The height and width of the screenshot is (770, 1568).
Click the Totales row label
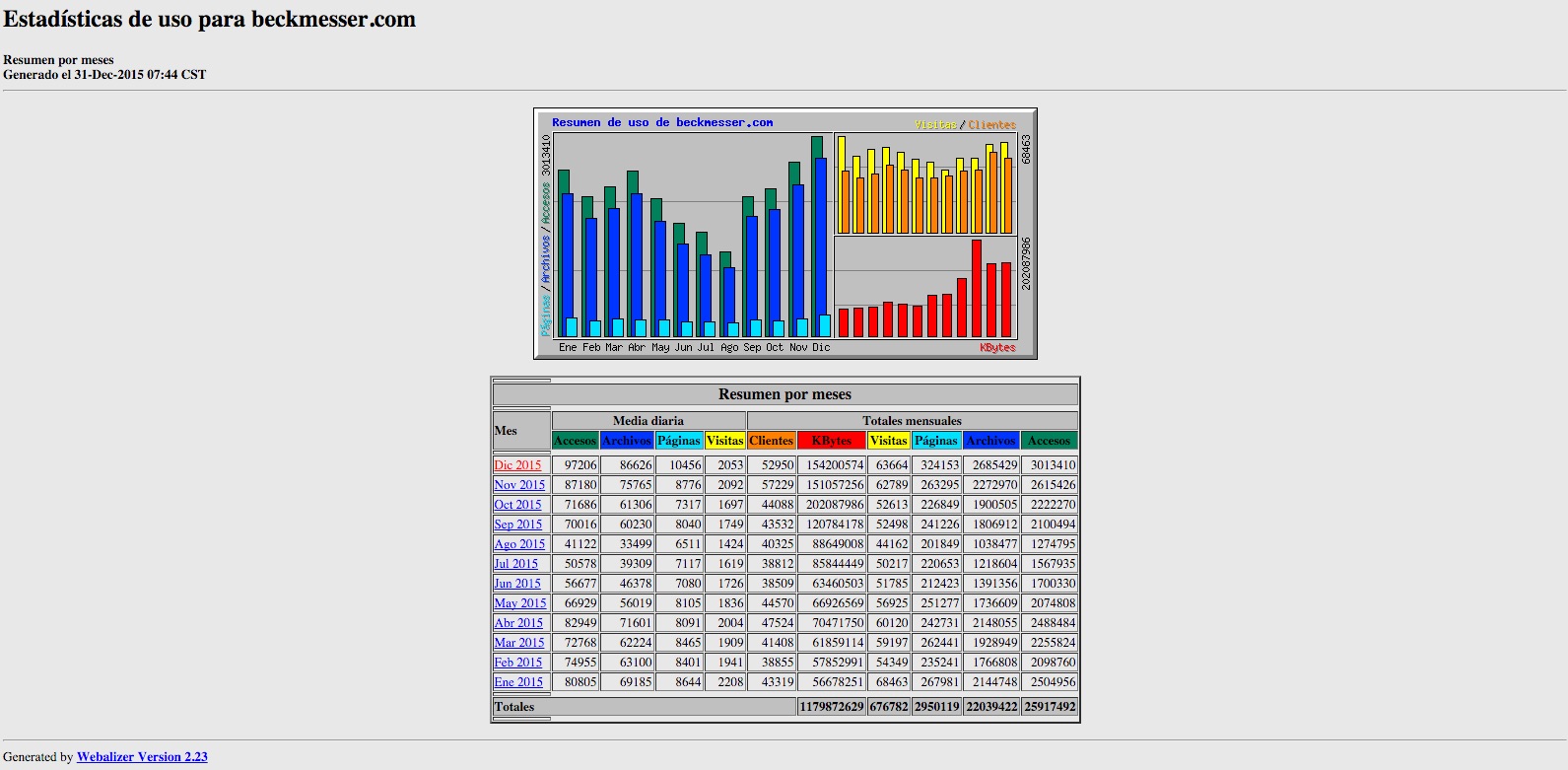pyautogui.click(x=514, y=707)
